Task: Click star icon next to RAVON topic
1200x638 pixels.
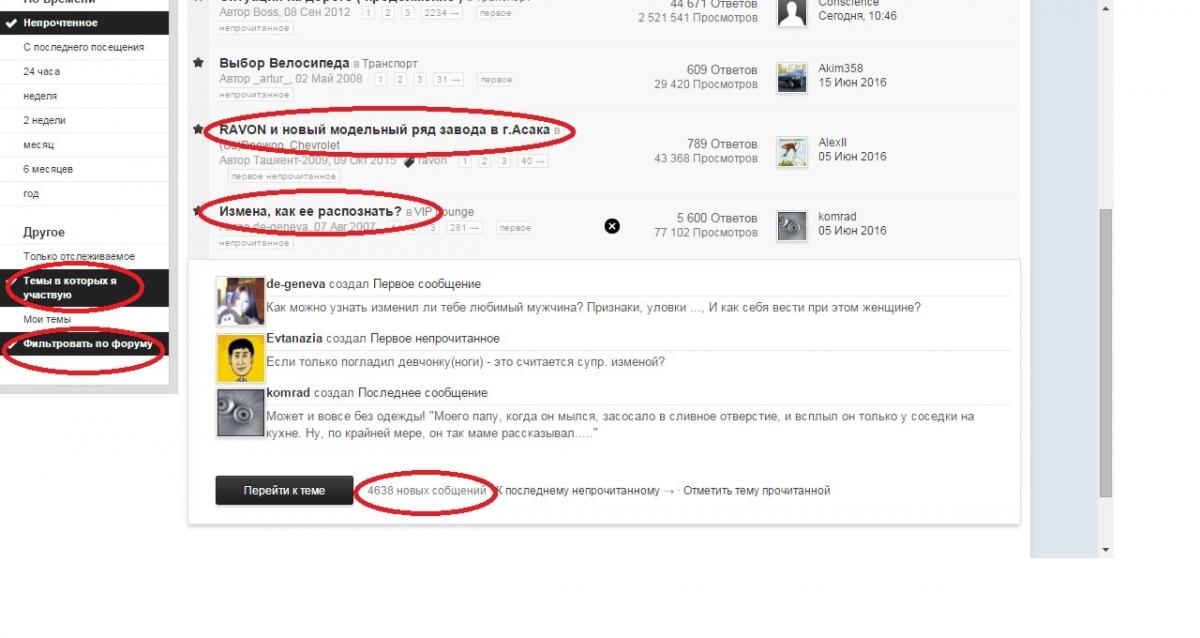Action: click(198, 129)
